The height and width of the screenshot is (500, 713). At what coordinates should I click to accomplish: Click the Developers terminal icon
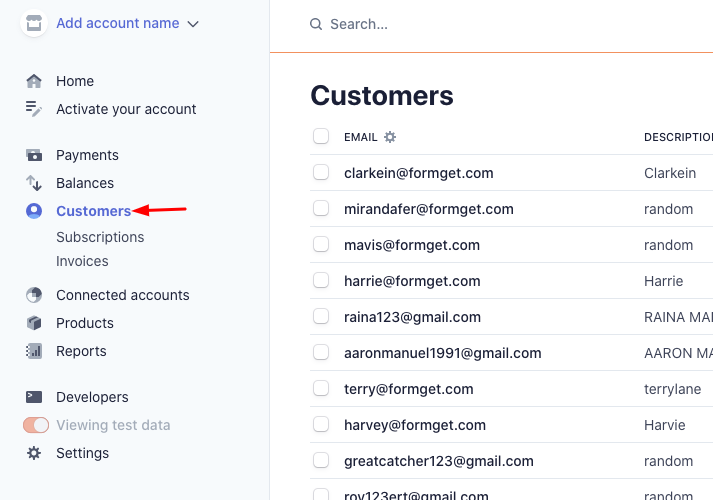click(x=34, y=397)
